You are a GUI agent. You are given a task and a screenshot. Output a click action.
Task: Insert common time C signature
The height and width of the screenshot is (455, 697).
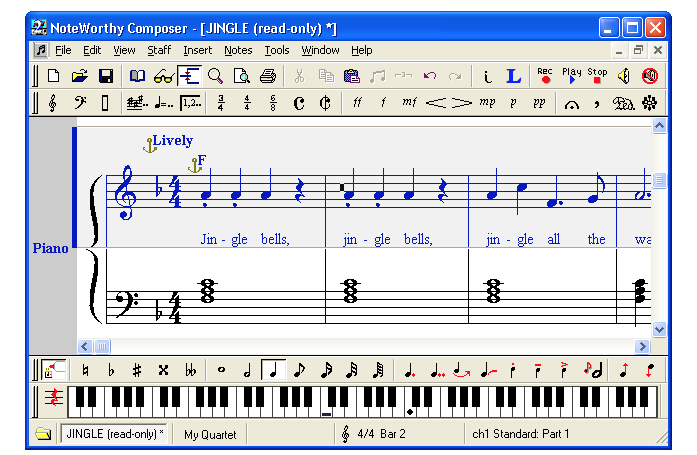click(x=299, y=103)
